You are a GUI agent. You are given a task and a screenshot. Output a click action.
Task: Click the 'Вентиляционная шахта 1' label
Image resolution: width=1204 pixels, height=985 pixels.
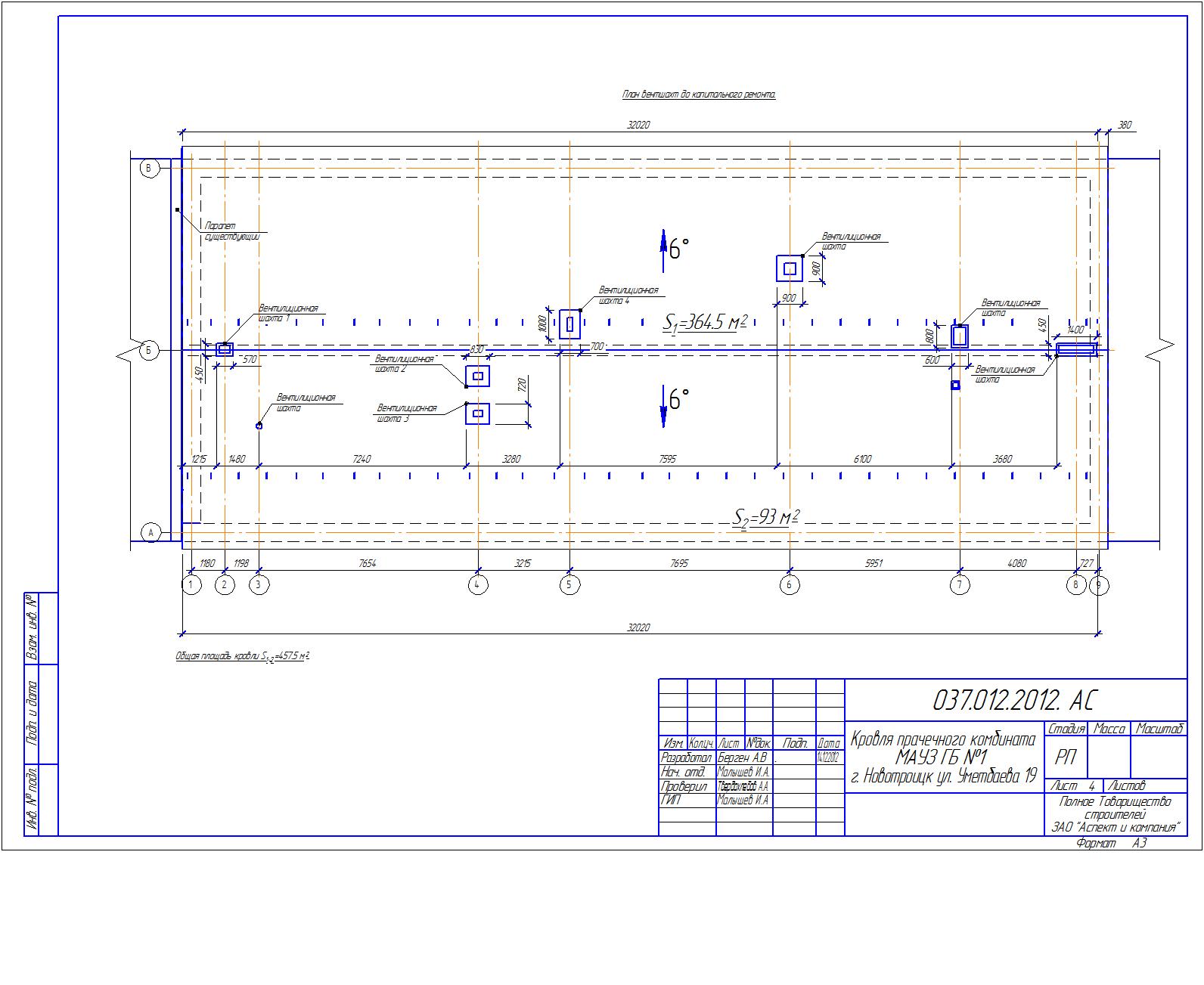click(287, 314)
